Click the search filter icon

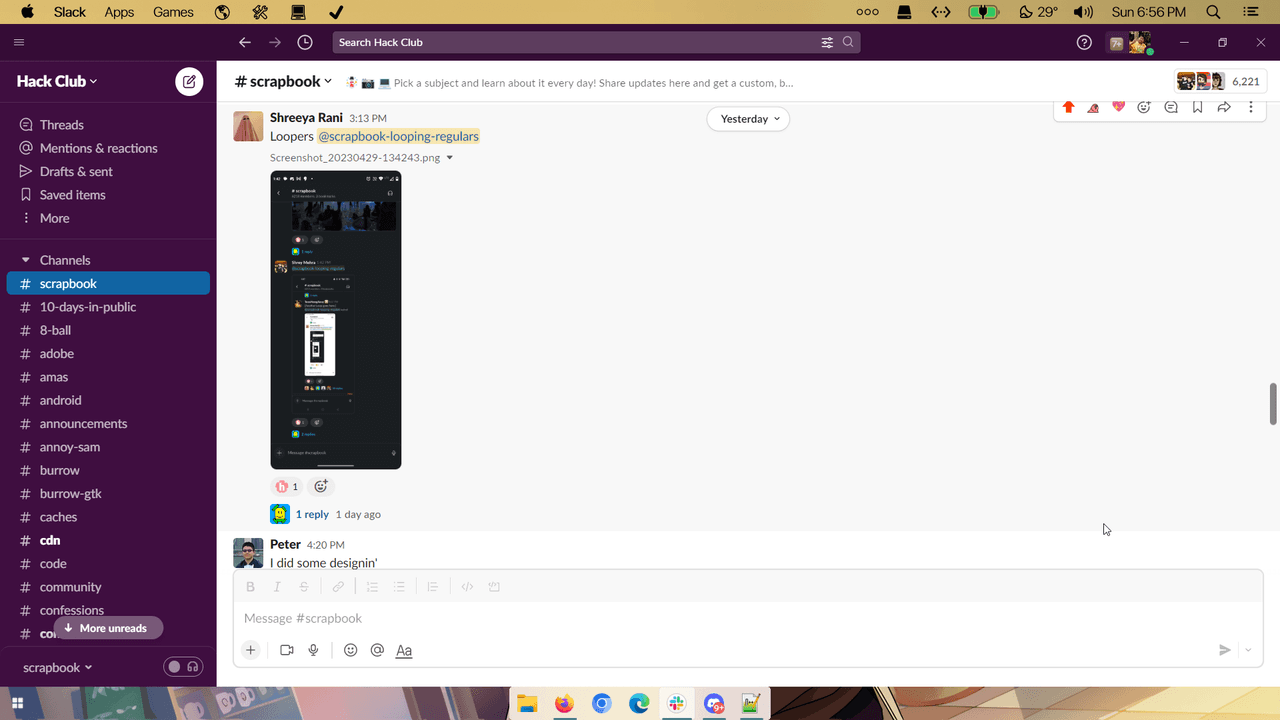[x=827, y=42]
